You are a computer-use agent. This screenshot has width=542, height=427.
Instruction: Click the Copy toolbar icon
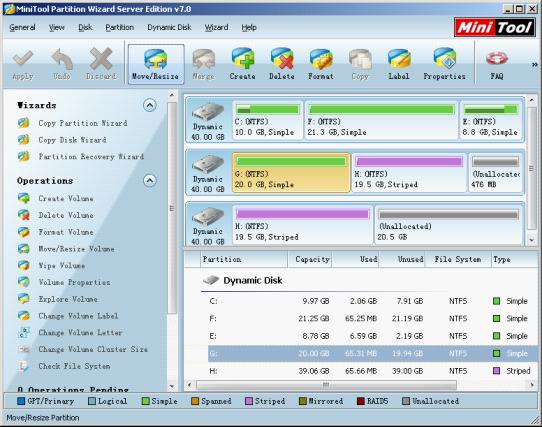click(x=360, y=64)
